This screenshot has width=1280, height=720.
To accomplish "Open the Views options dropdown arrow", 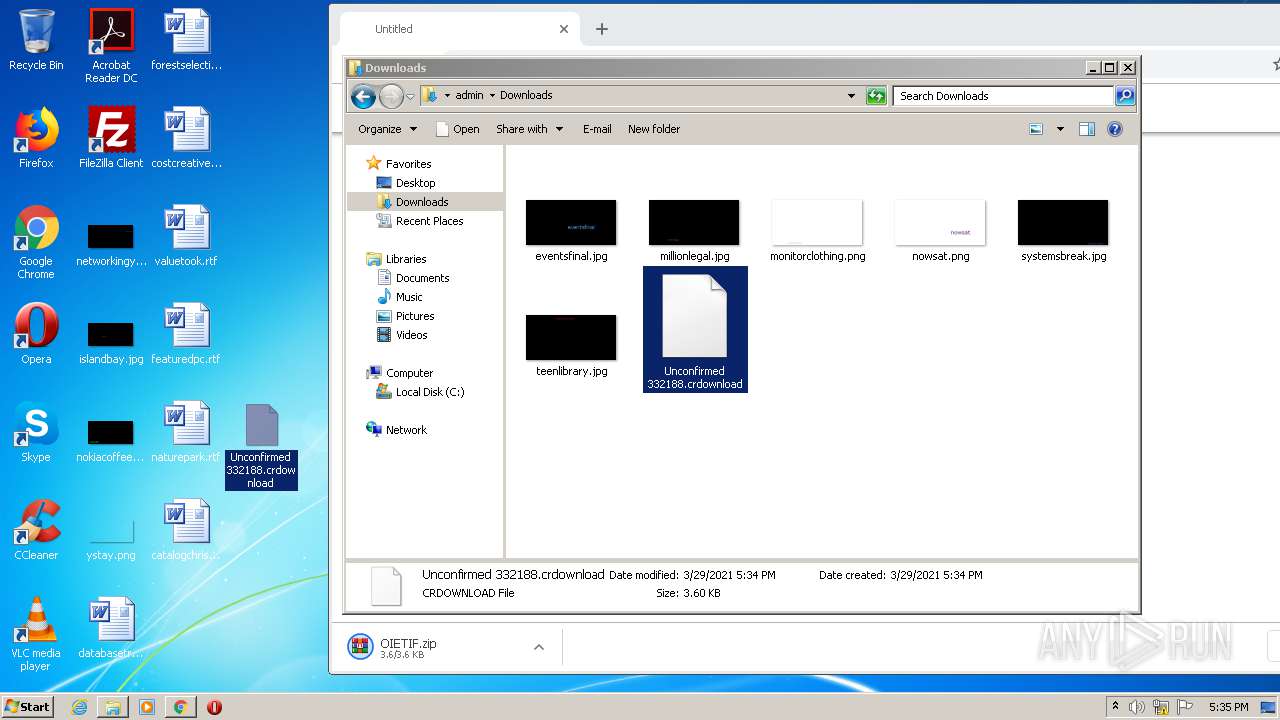I will pos(1060,129).
